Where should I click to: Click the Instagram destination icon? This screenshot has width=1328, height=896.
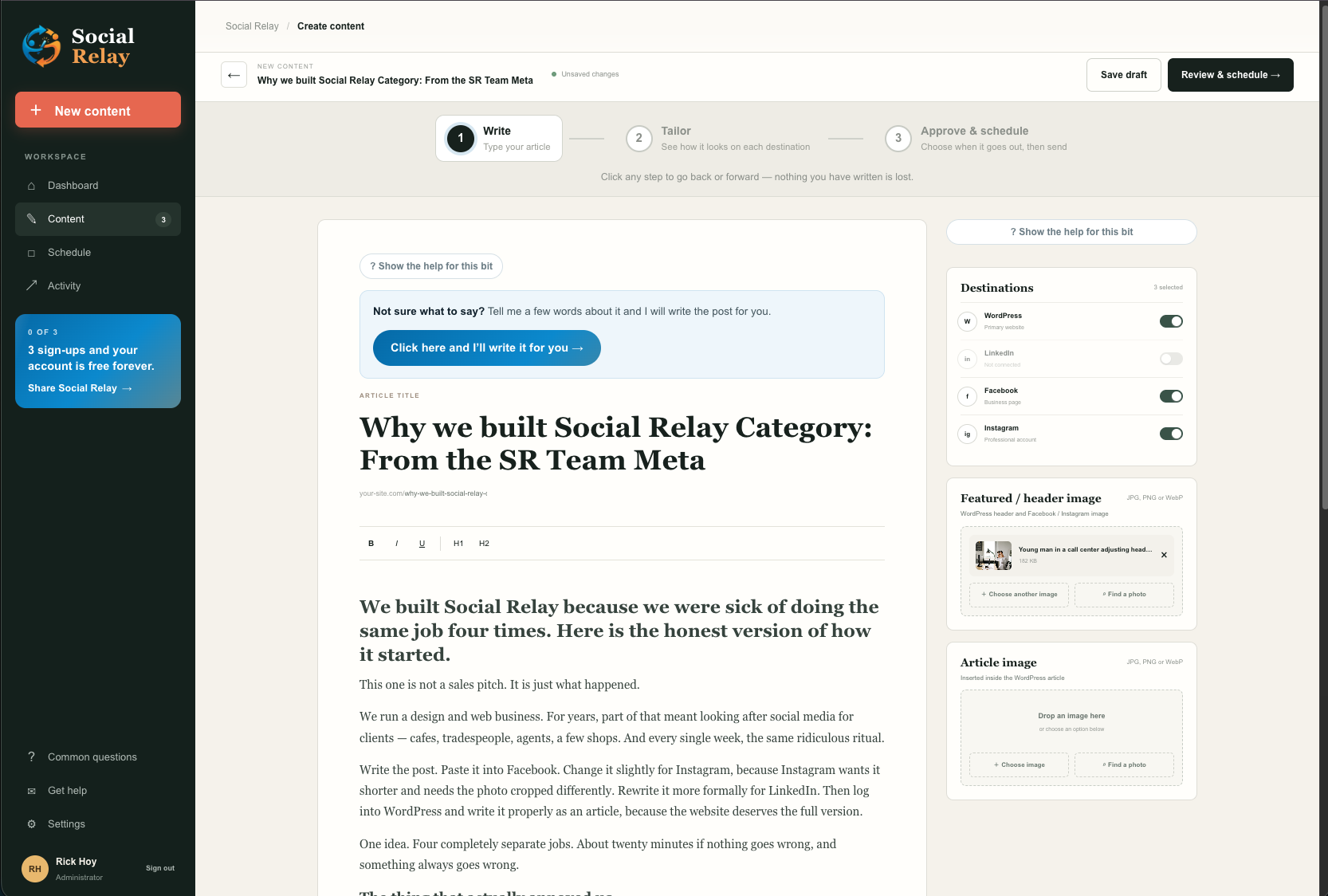tap(967, 434)
